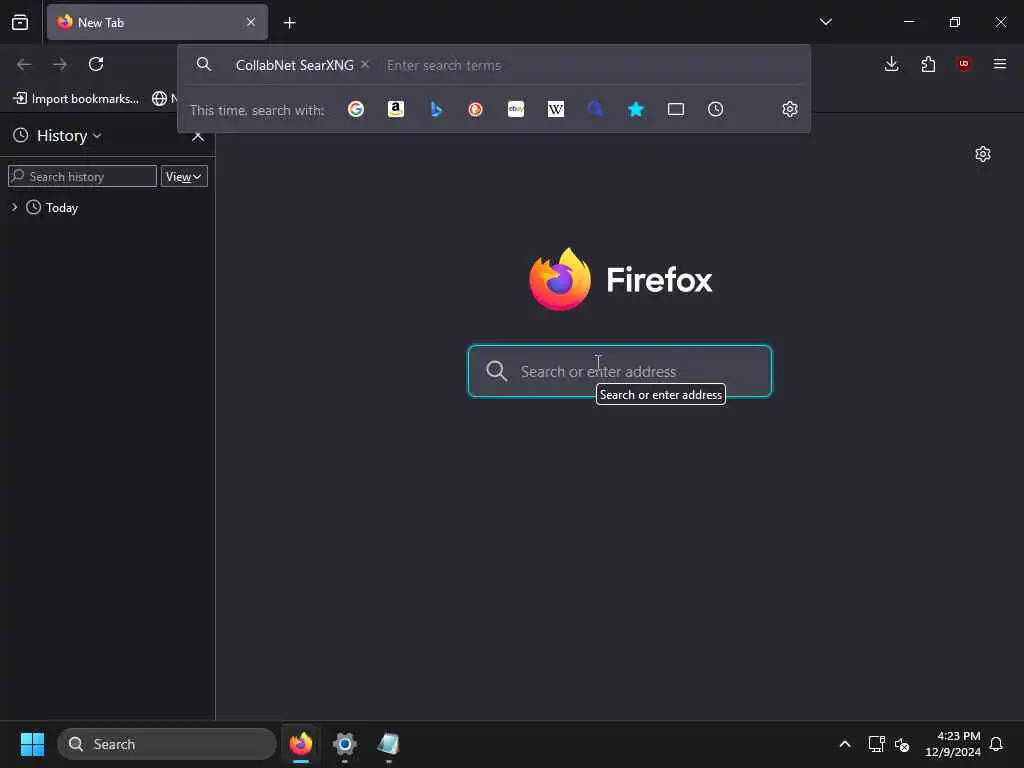Go back one page
This screenshot has width=1024, height=768.
(24, 64)
